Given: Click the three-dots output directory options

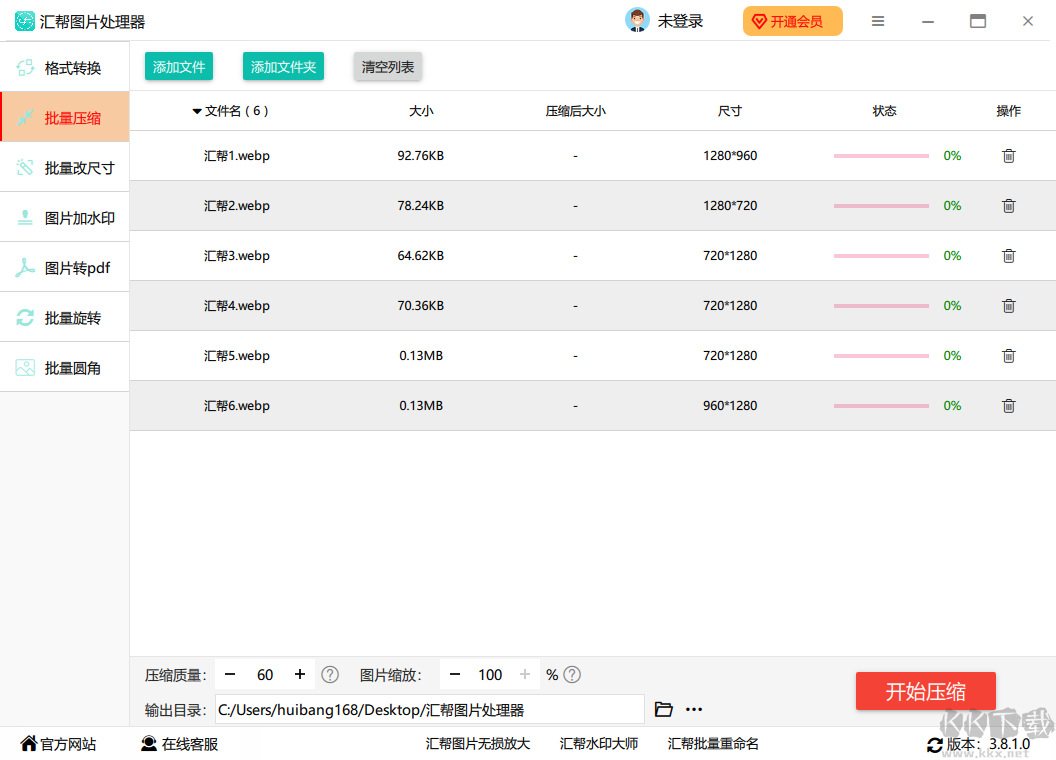Looking at the screenshot, I should point(694,710).
